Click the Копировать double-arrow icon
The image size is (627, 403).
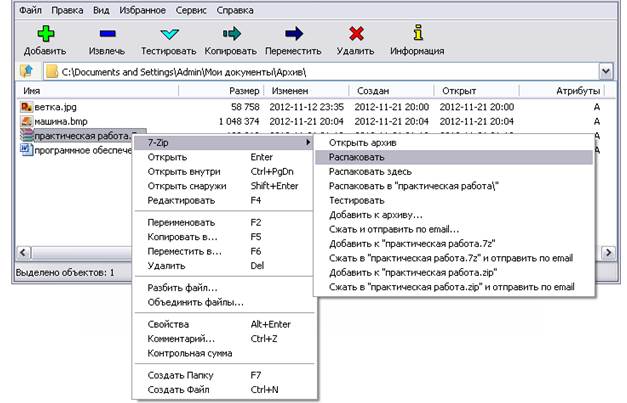tap(232, 34)
